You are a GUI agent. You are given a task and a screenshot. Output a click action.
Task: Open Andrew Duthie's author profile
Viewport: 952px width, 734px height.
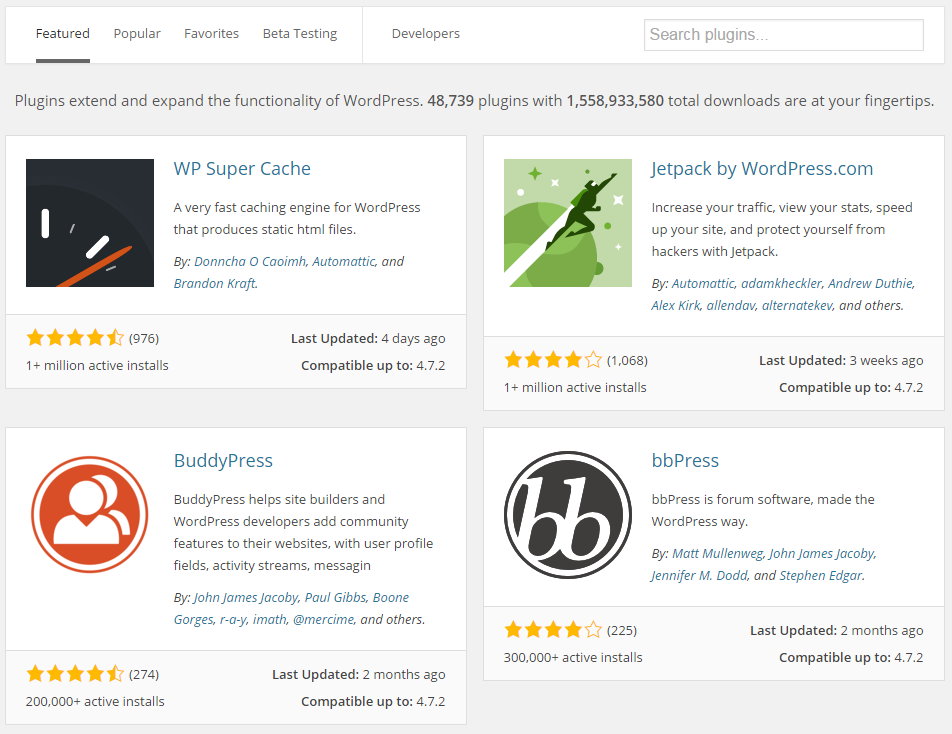pyautogui.click(x=871, y=283)
